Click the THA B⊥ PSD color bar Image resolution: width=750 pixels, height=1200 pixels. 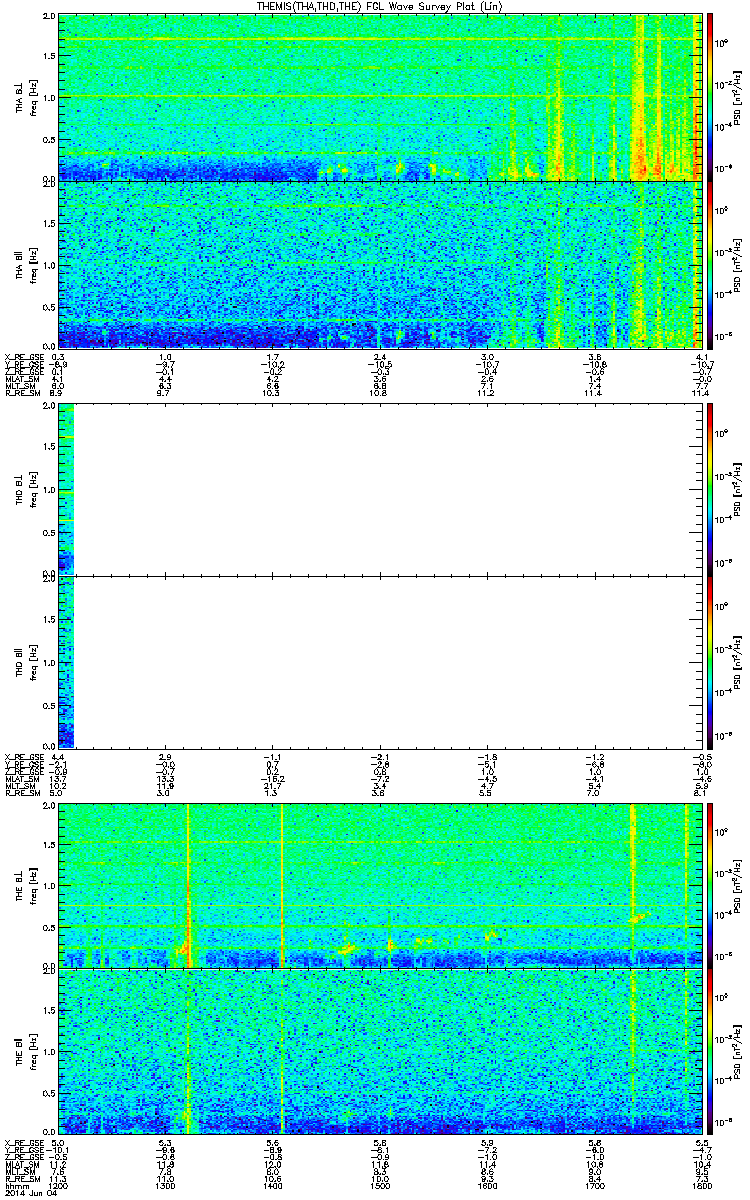click(711, 98)
